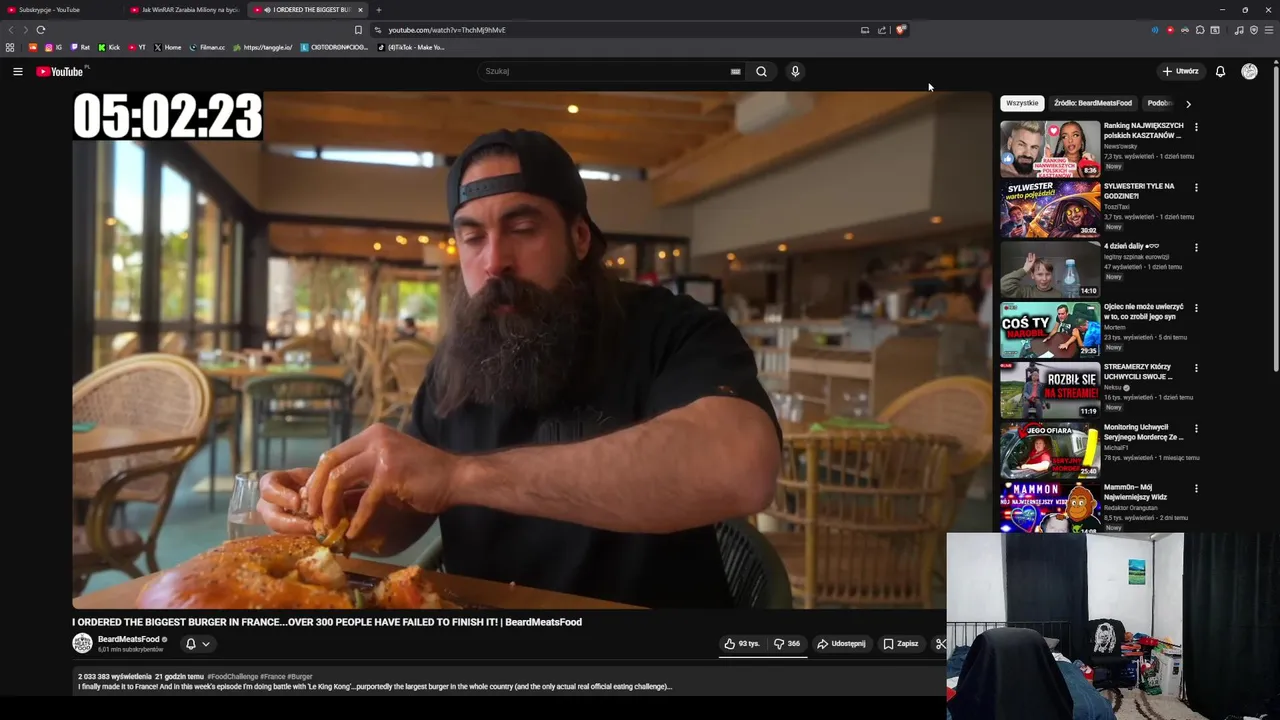This screenshot has height=720, width=1280.
Task: Open more options for the 4 dzień dally video
Action: tap(1196, 247)
